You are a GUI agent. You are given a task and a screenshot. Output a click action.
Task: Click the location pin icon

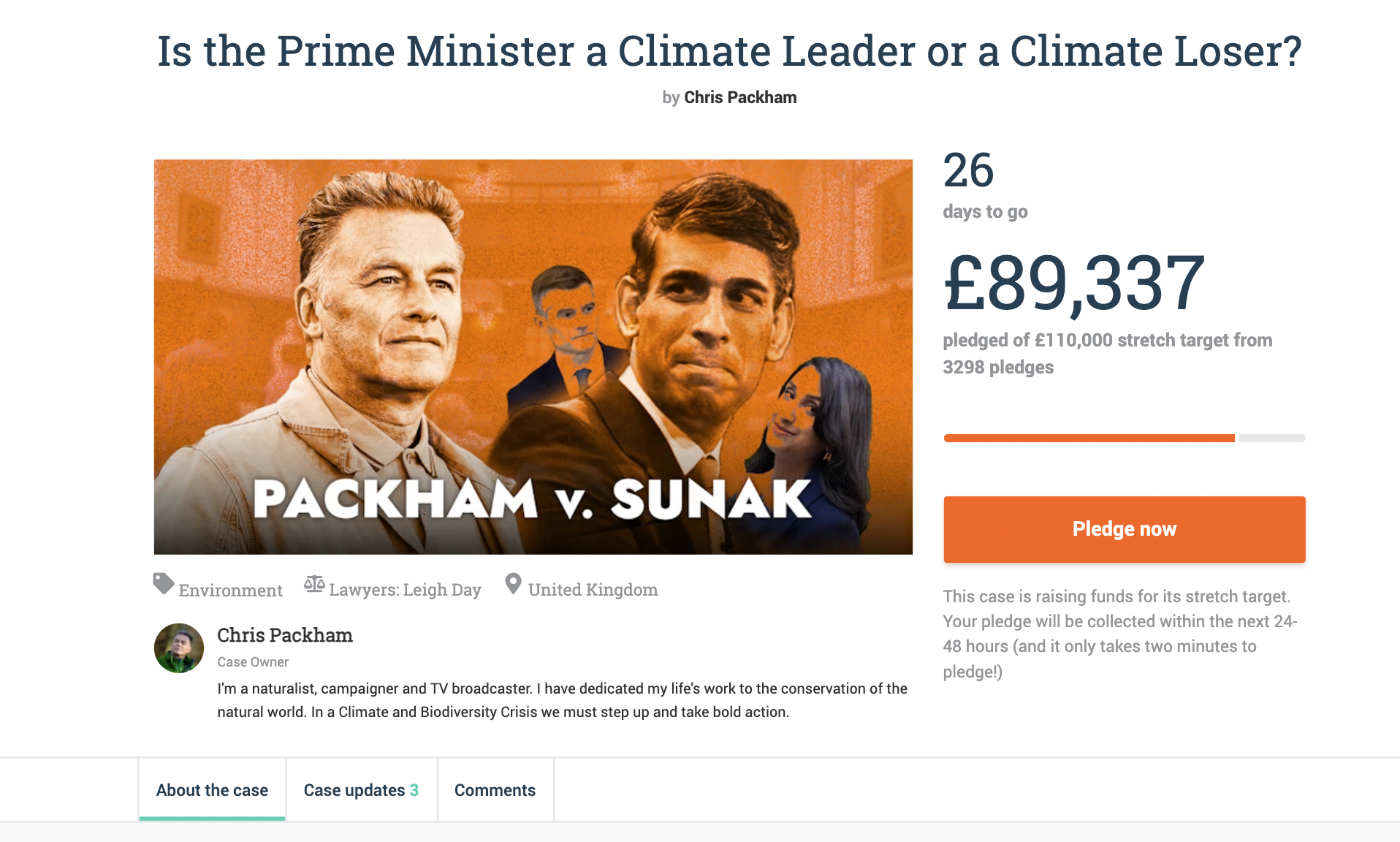[x=513, y=583]
